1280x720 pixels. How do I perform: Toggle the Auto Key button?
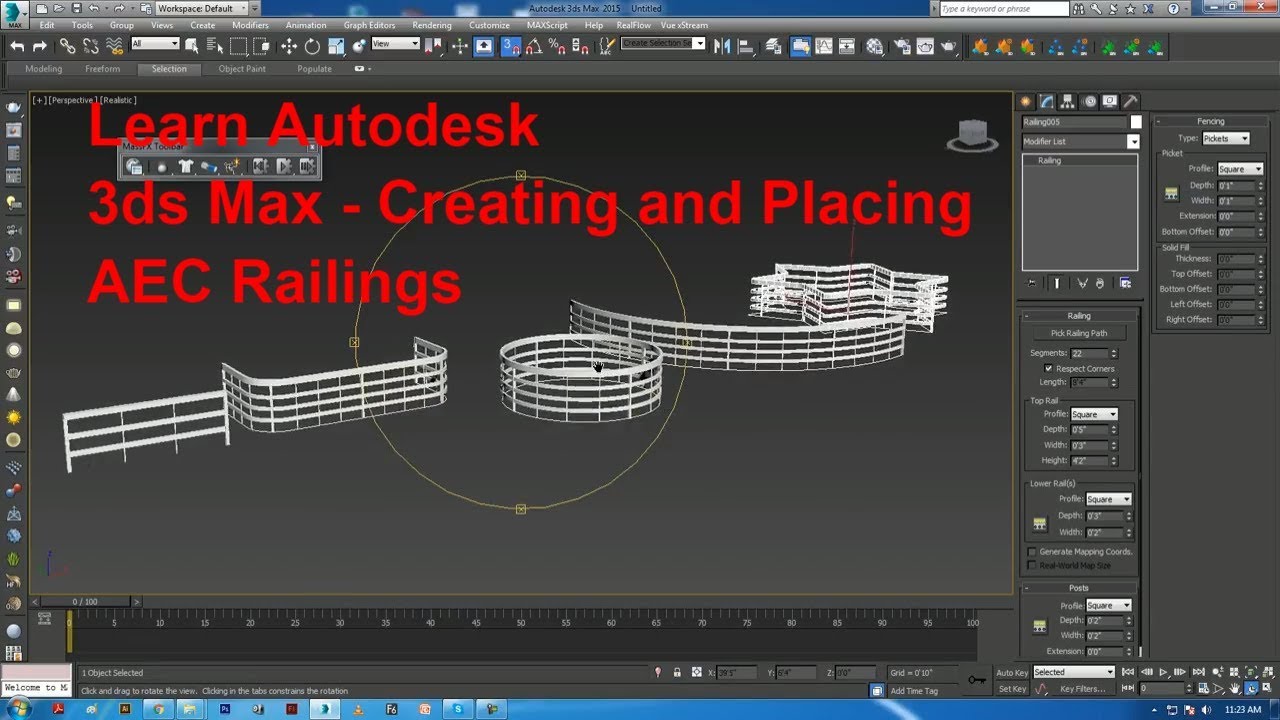pyautogui.click(x=1012, y=673)
